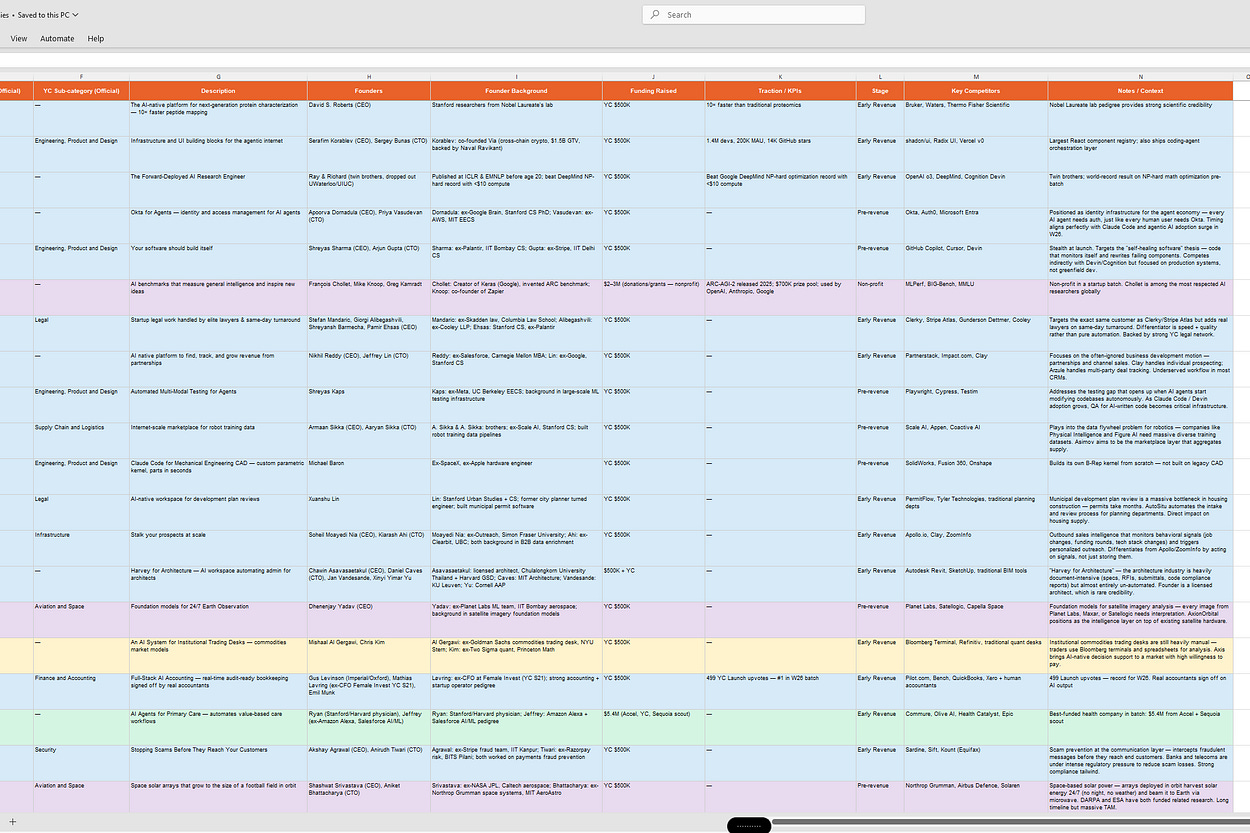This screenshot has height=833, width=1250.
Task: Select column I header
Action: pyautogui.click(x=516, y=77)
